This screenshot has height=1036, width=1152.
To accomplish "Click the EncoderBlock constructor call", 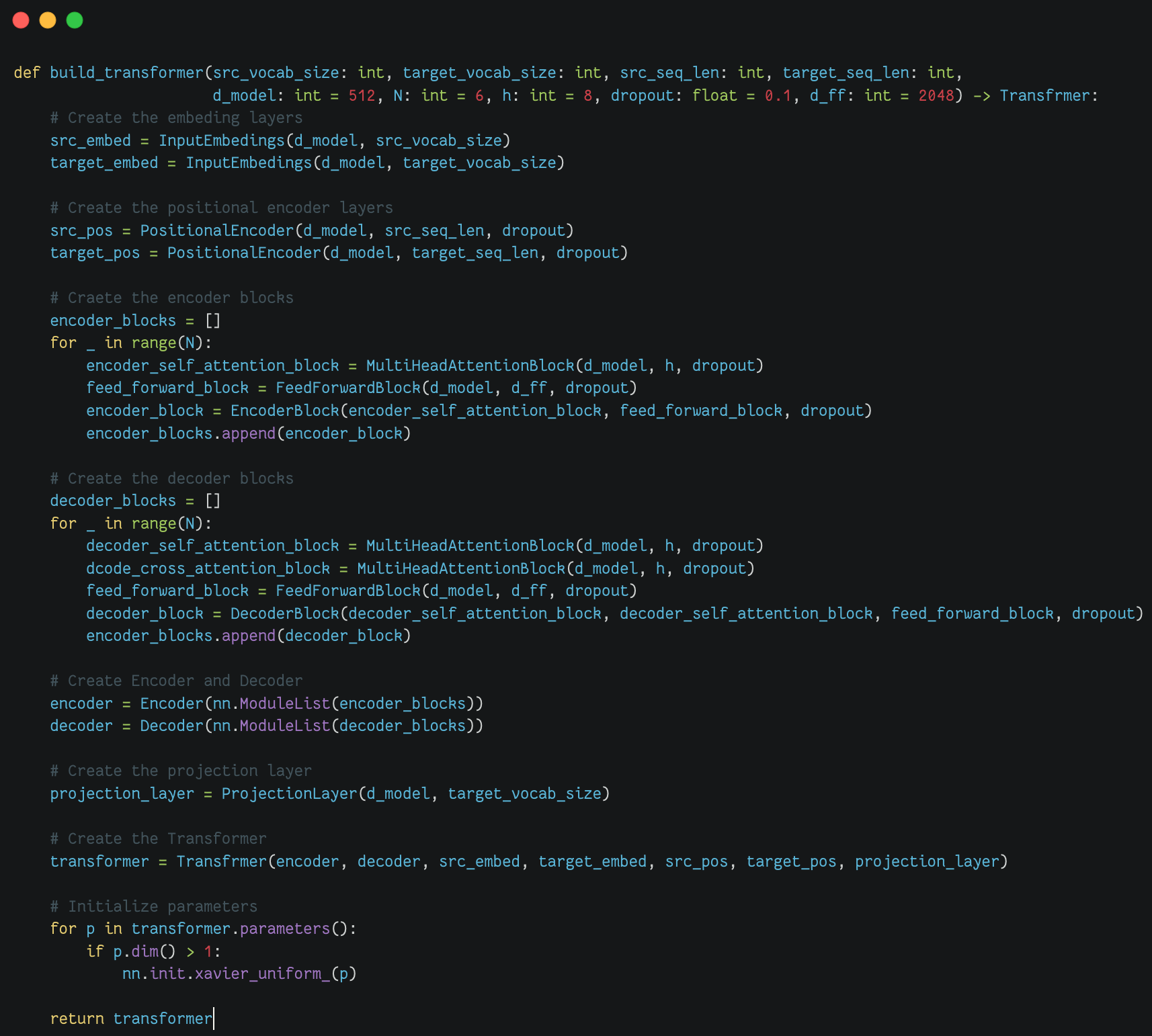I will point(284,411).
